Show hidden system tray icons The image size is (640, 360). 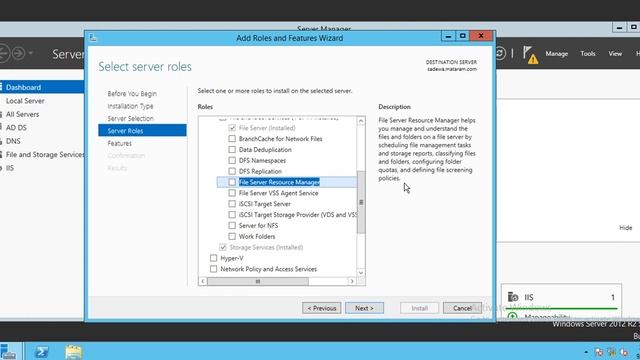pyautogui.click(x=586, y=352)
